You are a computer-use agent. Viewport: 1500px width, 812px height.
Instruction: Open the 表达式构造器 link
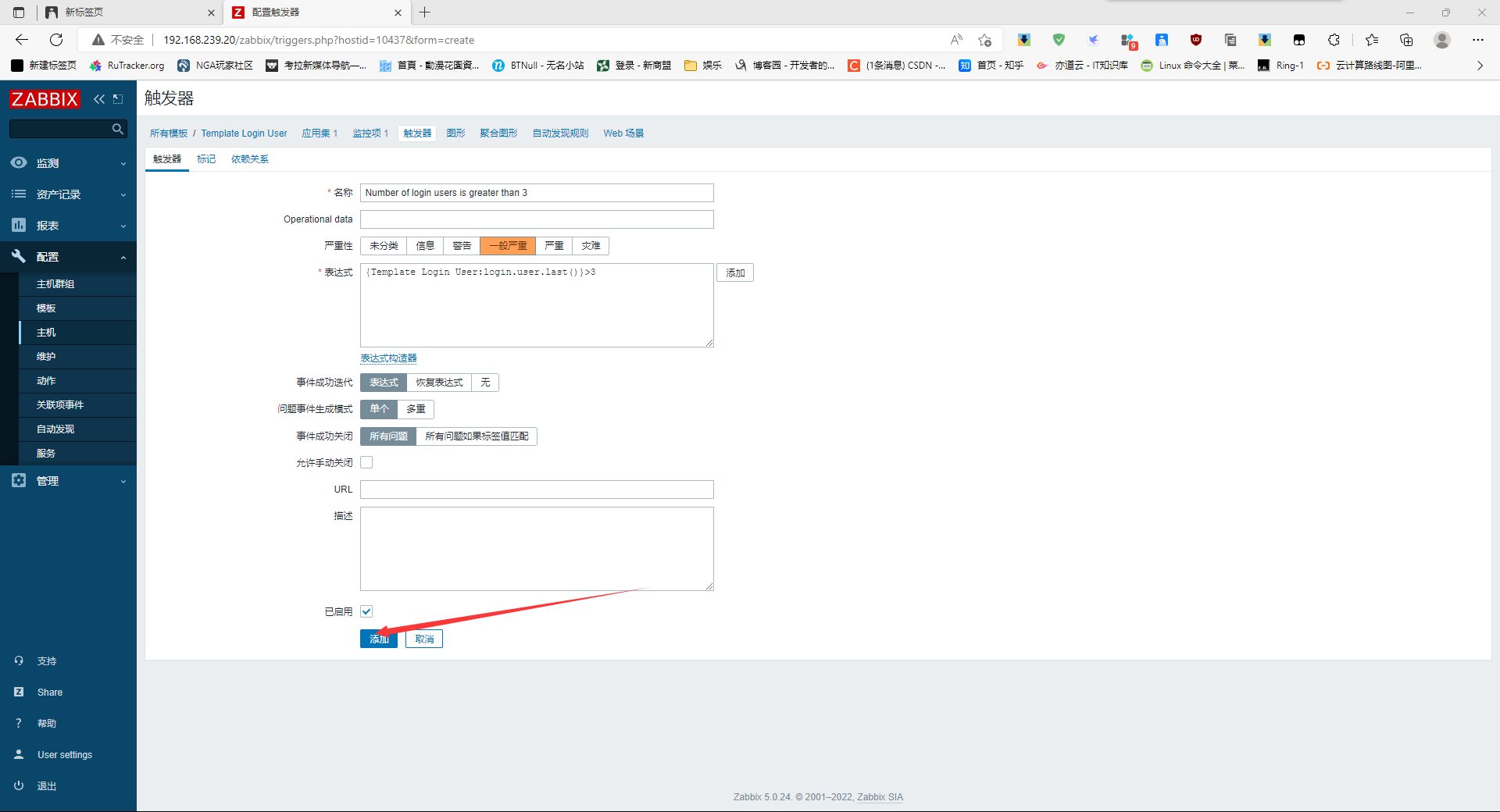tap(388, 358)
